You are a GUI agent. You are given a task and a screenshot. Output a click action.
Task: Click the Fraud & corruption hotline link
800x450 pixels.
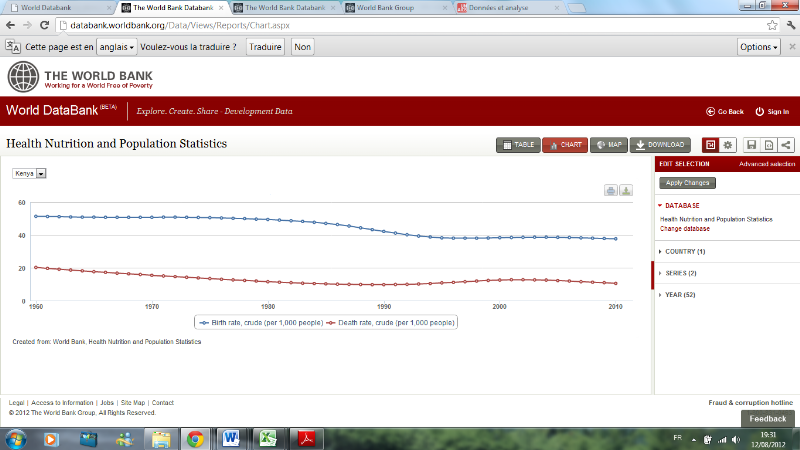point(751,403)
